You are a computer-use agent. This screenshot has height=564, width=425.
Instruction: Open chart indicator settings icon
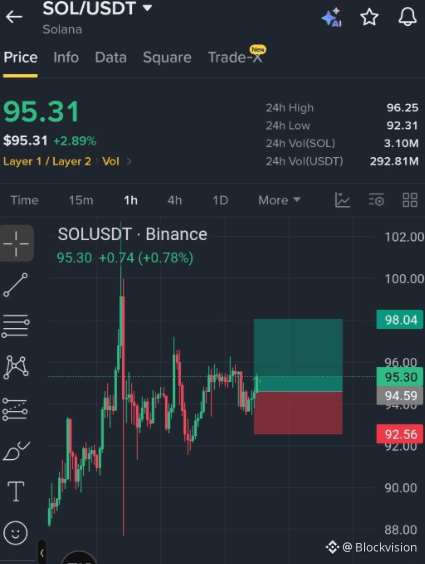pyautogui.click(x=376, y=200)
